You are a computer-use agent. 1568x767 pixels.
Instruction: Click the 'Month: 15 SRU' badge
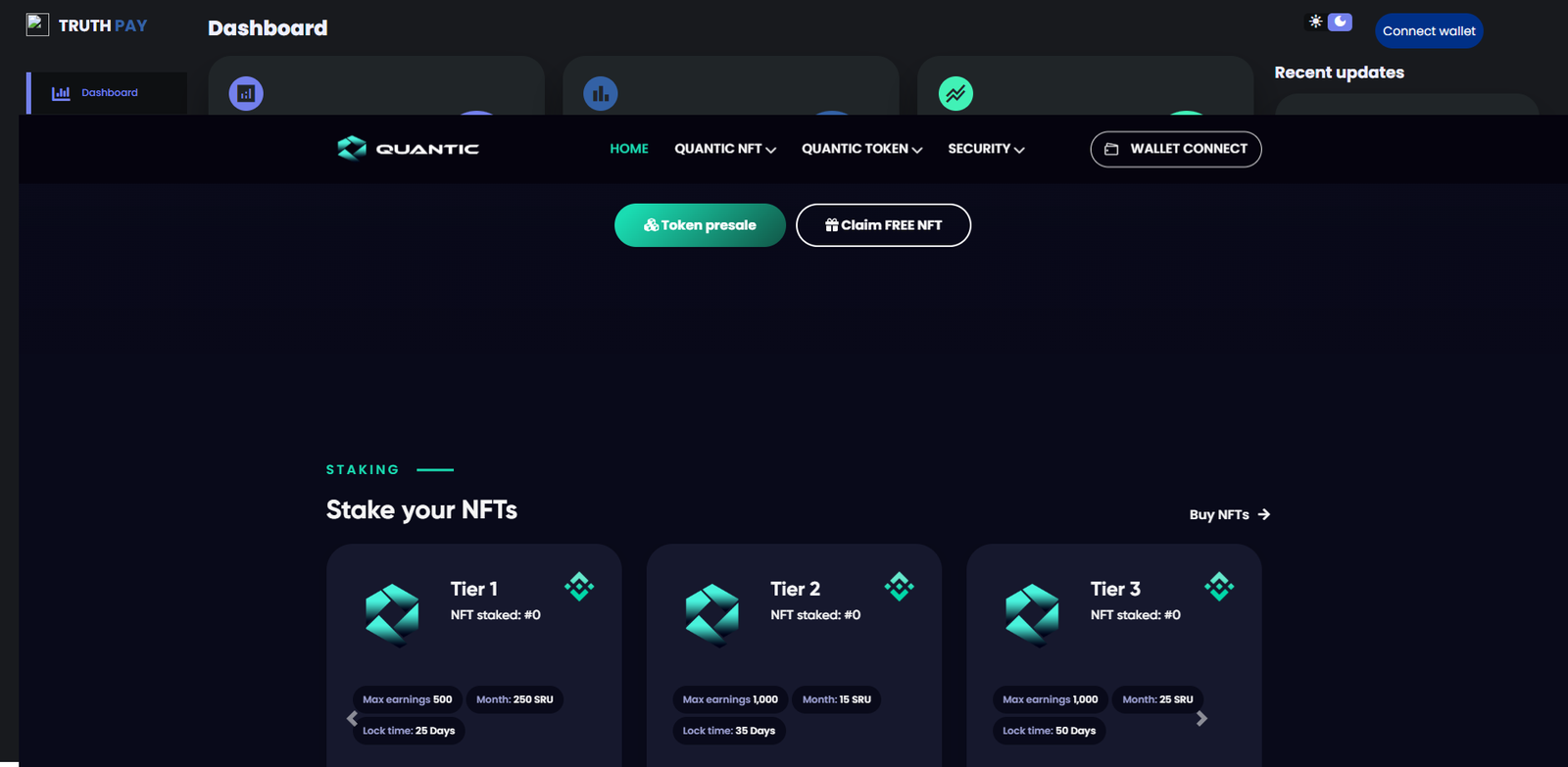(837, 699)
